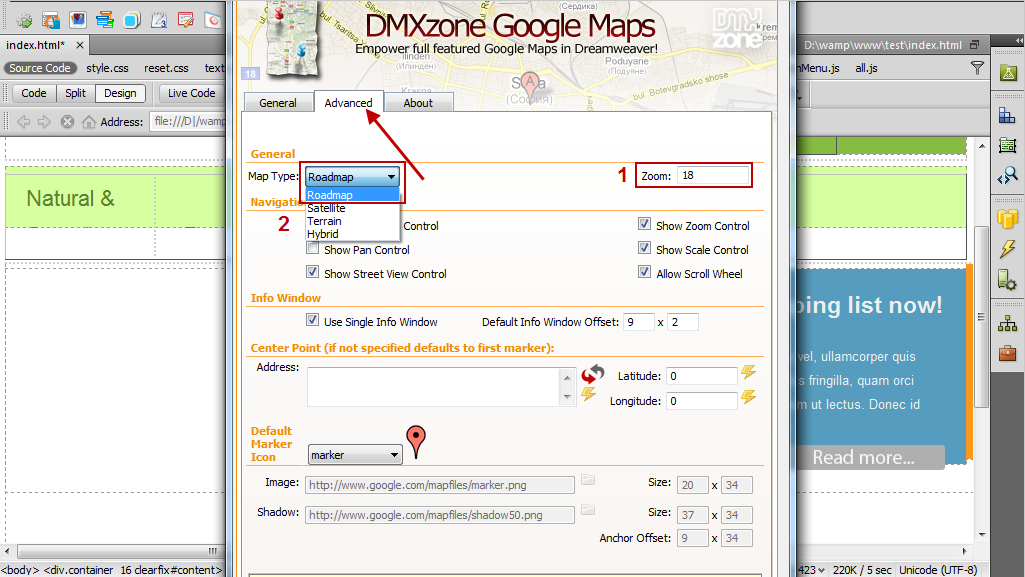Click the document vertical scrollbar down arrow
Viewport: 1025px width, 577px height.
(982, 535)
